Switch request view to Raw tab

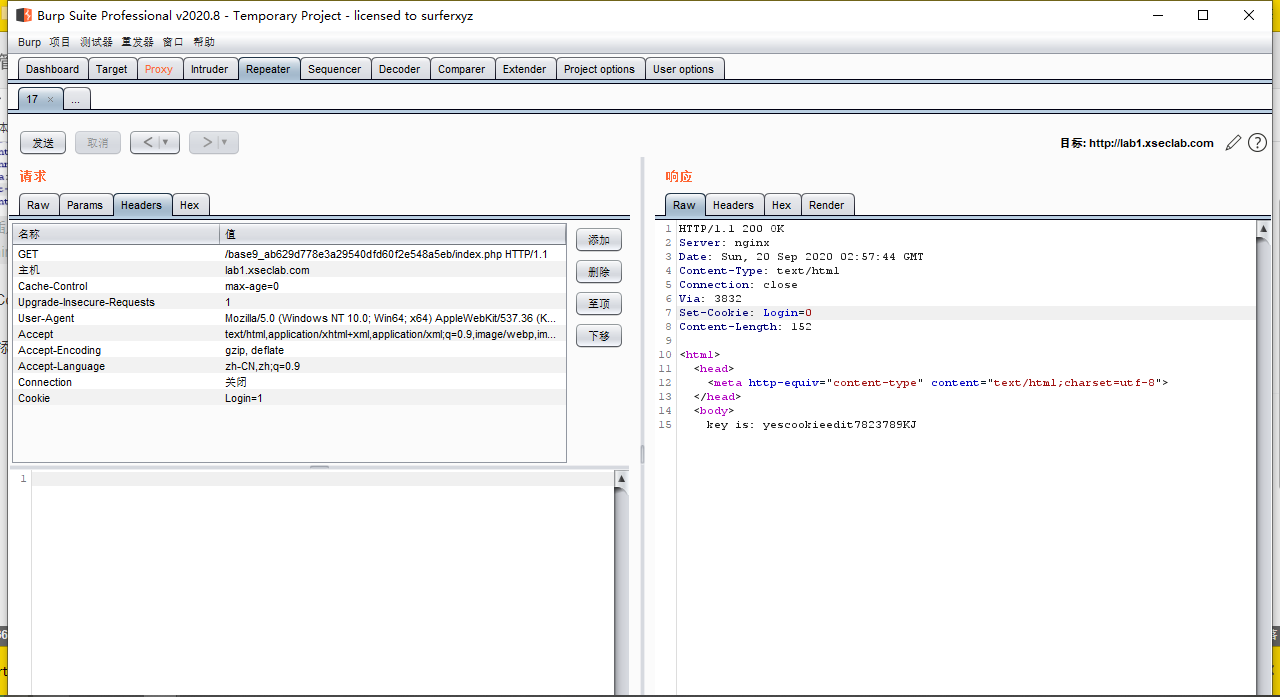click(x=38, y=205)
